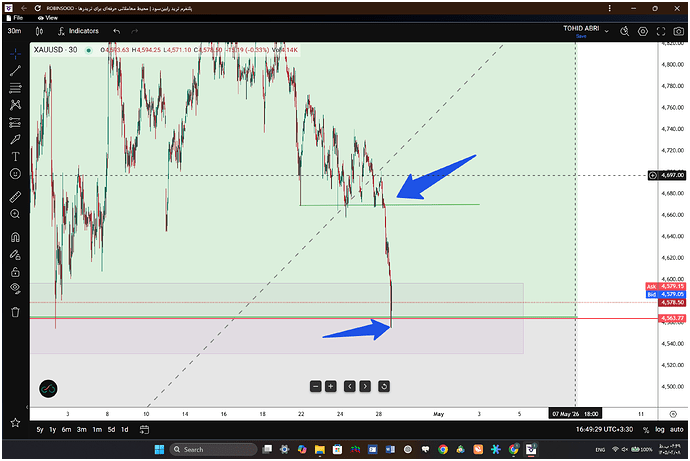This screenshot has width=690, height=461.
Task: Open the title bar three-dot menu
Action: point(609,8)
